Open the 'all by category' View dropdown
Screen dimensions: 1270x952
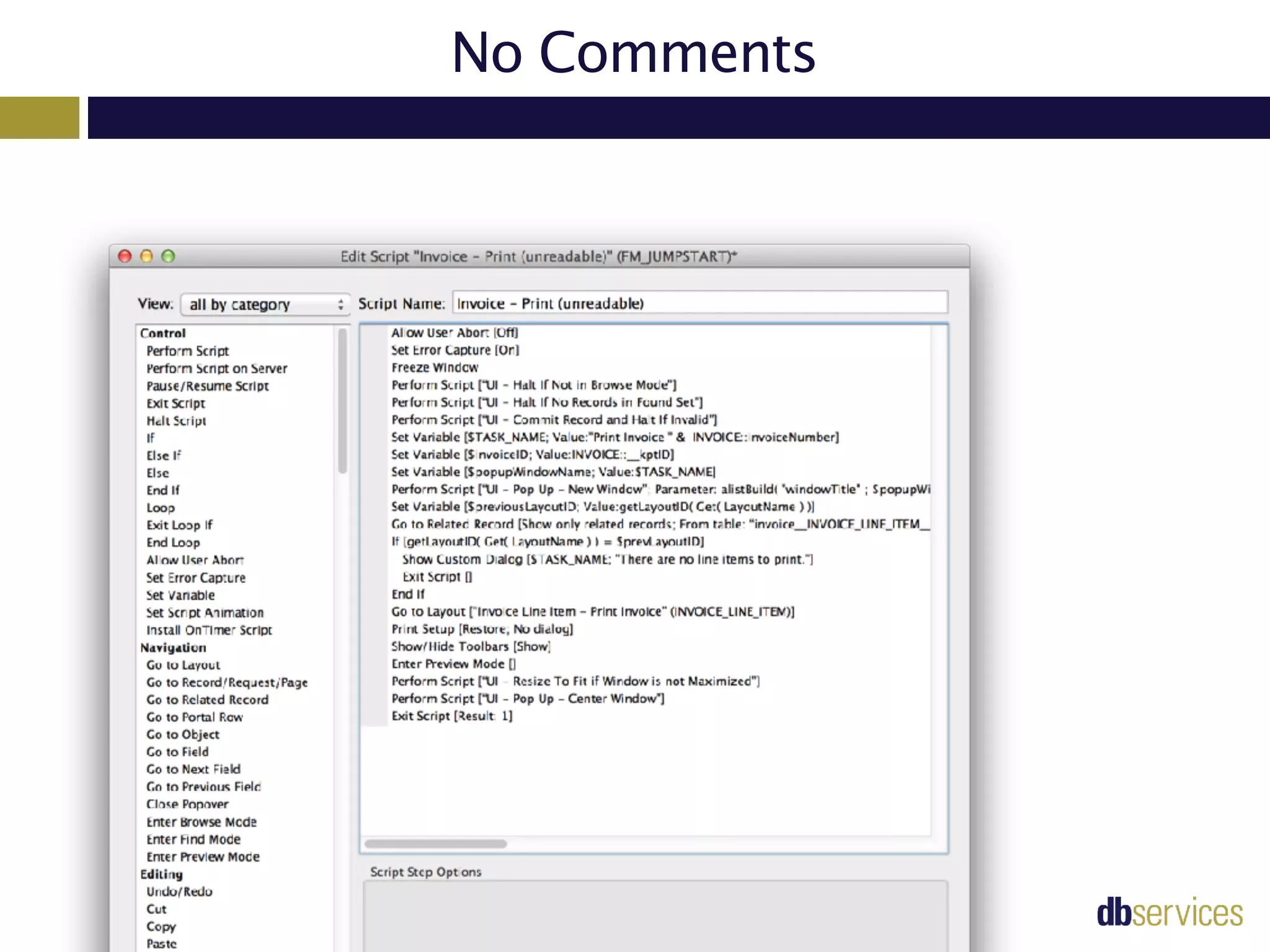point(265,304)
